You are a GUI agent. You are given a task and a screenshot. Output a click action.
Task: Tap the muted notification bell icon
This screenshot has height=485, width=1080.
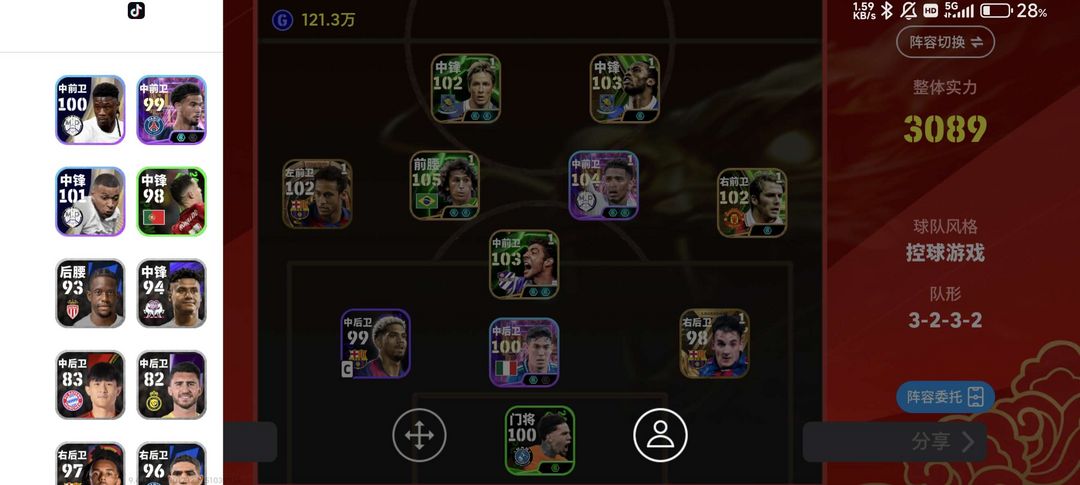point(908,10)
